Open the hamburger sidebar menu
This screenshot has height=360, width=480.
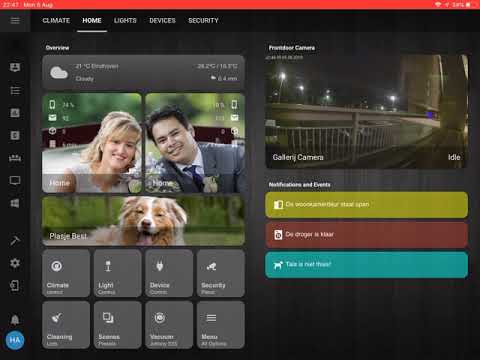15,21
